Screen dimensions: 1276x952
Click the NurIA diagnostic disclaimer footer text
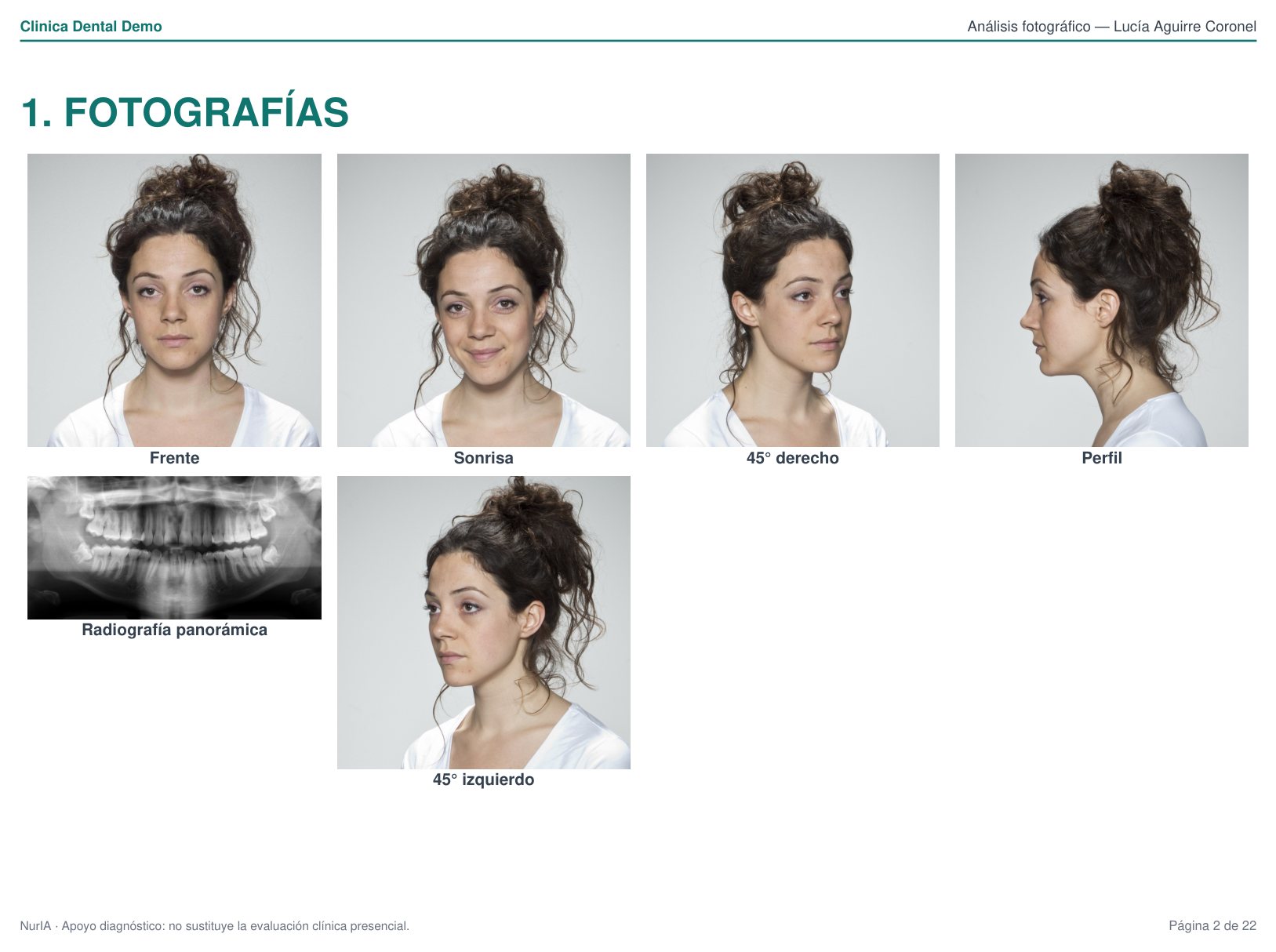(x=215, y=926)
